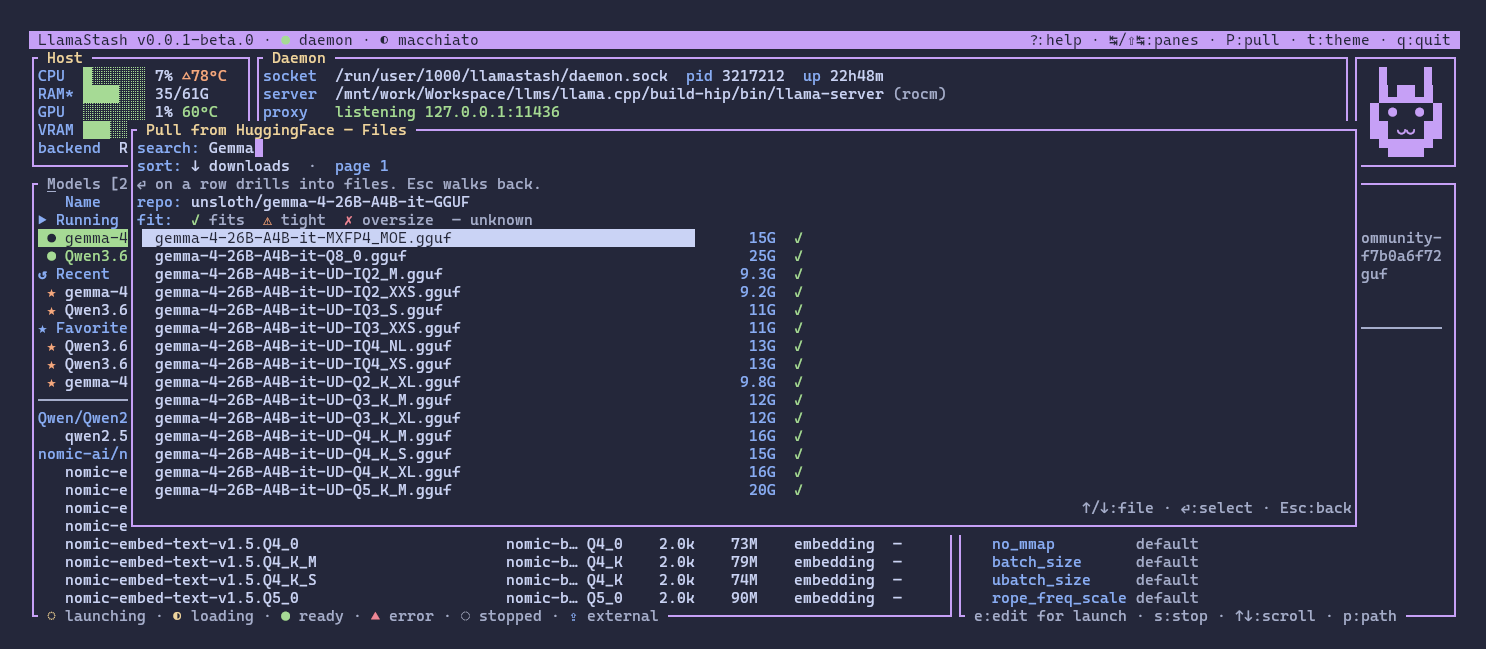
Task: Select gemma-4-26B-A4B-it-MXFP4_MOE.gguf file row
Action: point(418,238)
